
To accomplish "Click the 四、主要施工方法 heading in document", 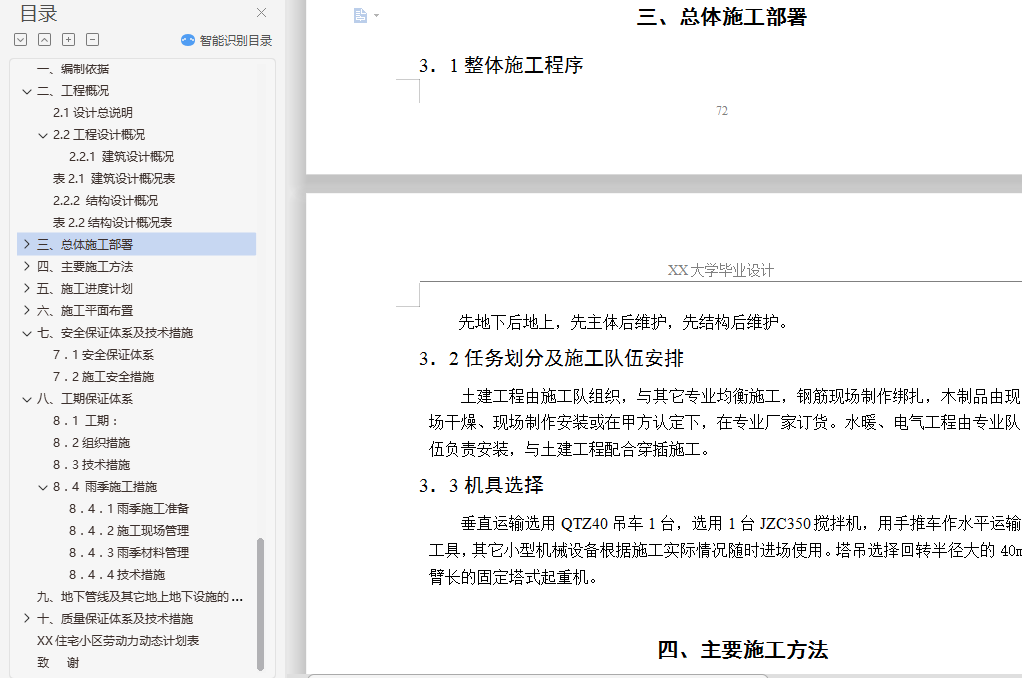I will click(x=742, y=650).
